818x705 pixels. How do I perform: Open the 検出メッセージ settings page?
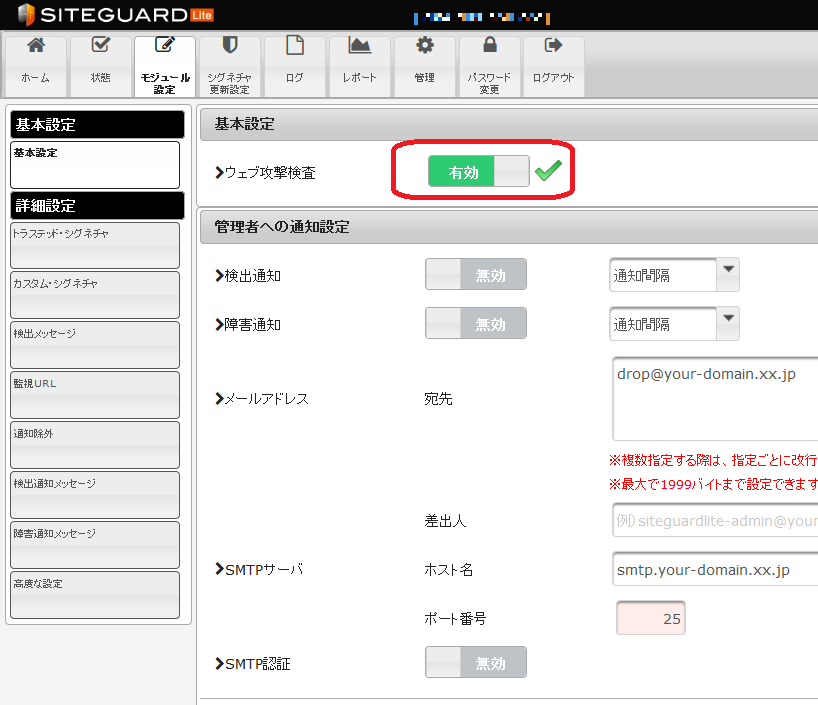pyautogui.click(x=94, y=344)
